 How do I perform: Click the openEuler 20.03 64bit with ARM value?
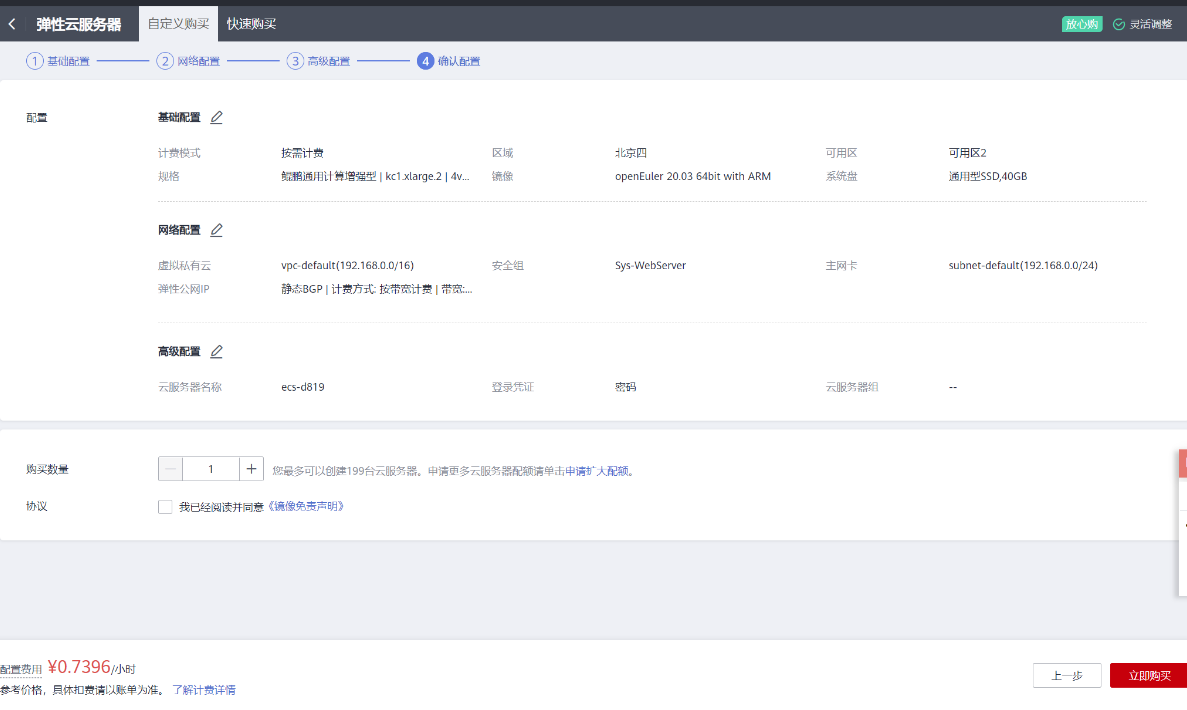(x=693, y=176)
